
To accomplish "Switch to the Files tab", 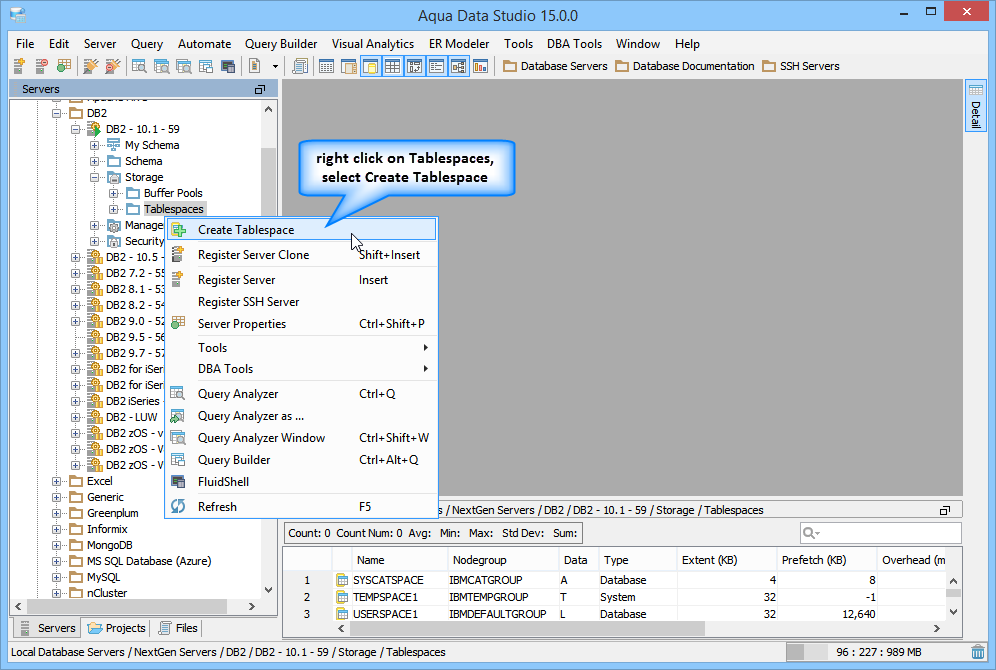I will click(x=178, y=628).
